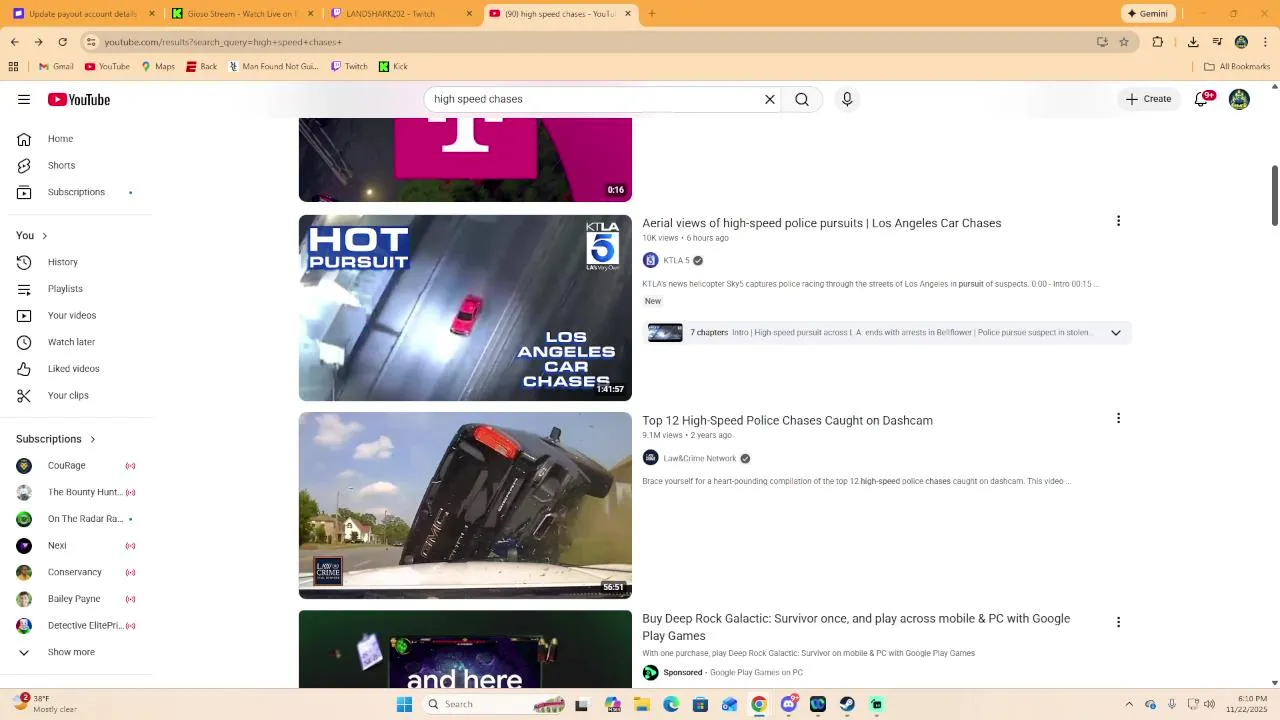Play the Hot Pursuit KTLA thumbnail
The height and width of the screenshot is (720, 1280).
point(465,308)
